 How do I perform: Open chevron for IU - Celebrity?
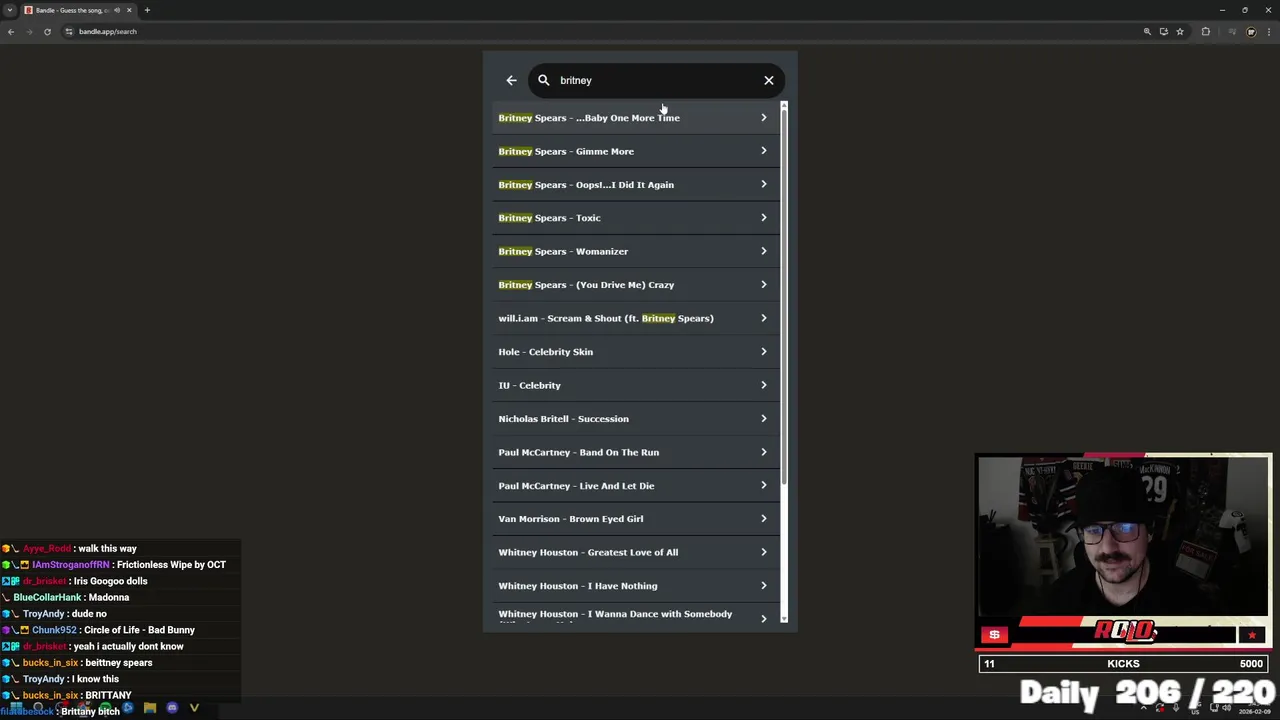763,385
